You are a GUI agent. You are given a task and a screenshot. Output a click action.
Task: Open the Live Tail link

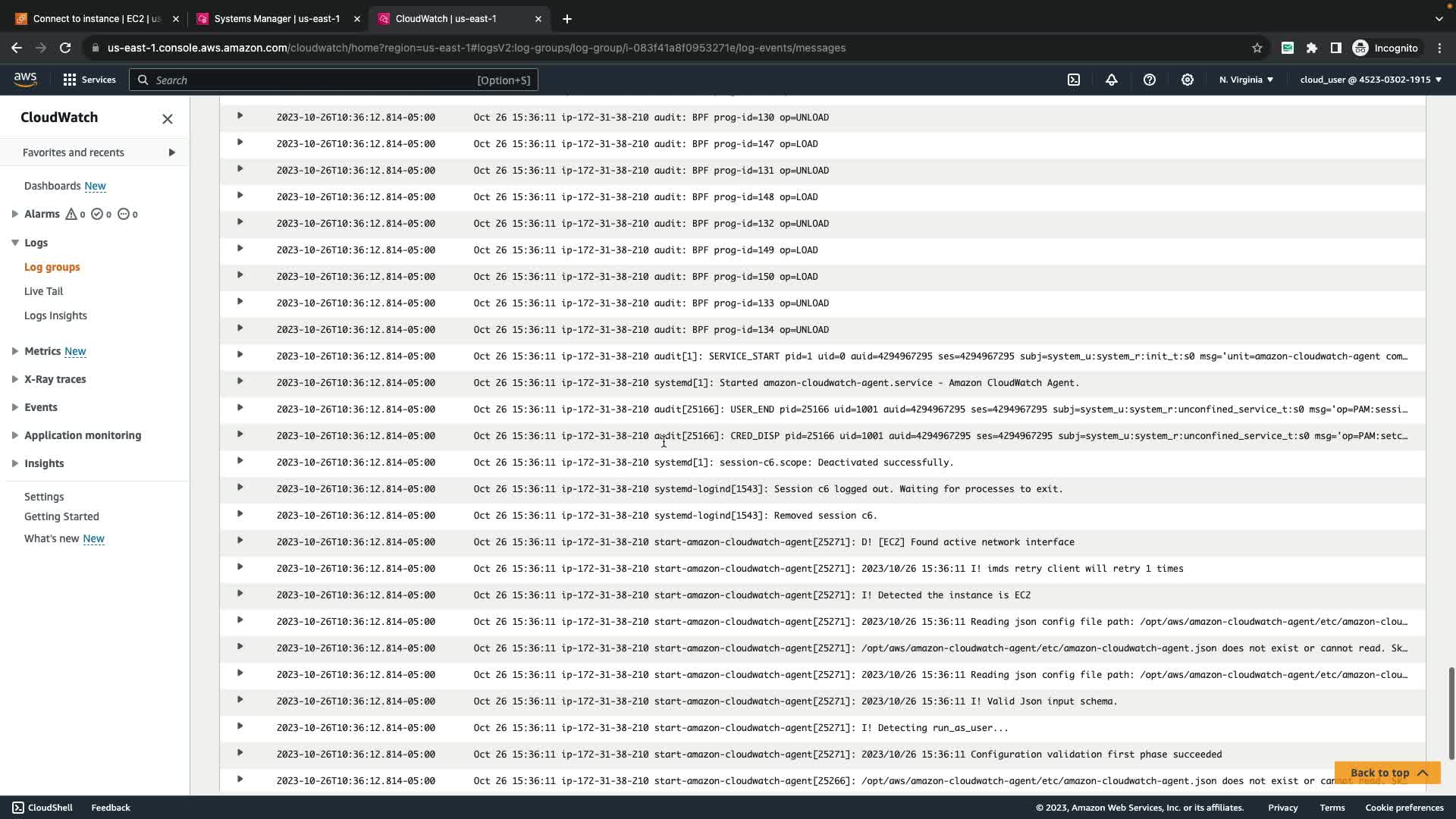coord(43,291)
